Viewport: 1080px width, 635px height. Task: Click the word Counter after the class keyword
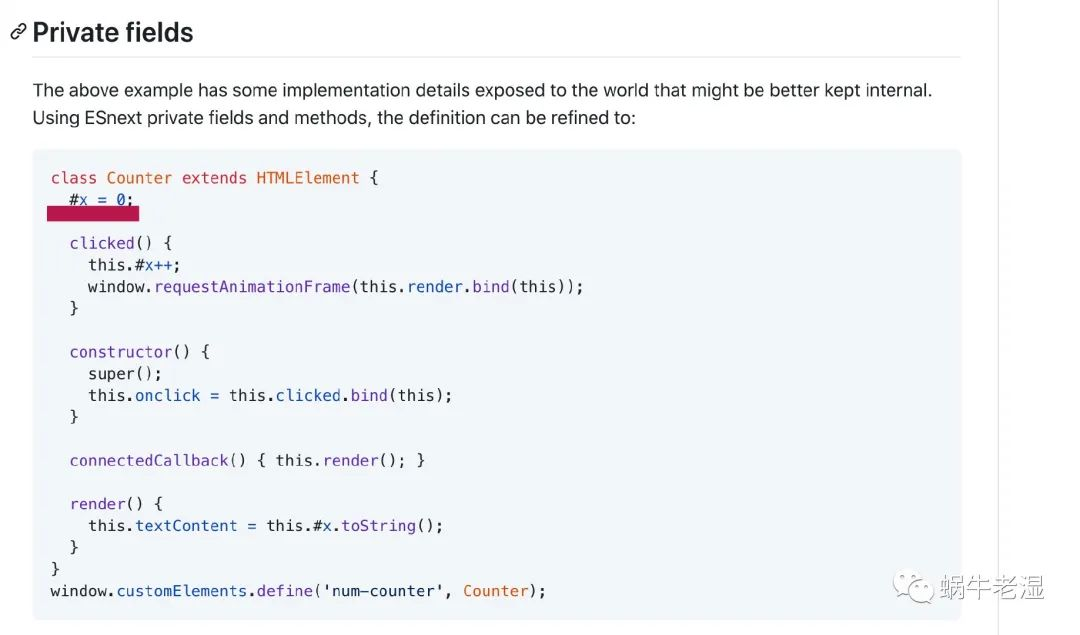[139, 178]
